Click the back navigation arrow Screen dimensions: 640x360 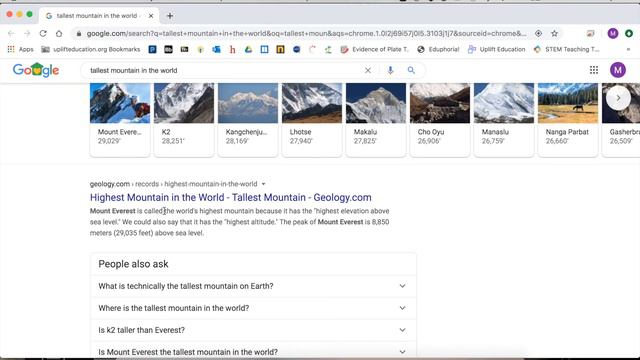pyautogui.click(x=11, y=33)
